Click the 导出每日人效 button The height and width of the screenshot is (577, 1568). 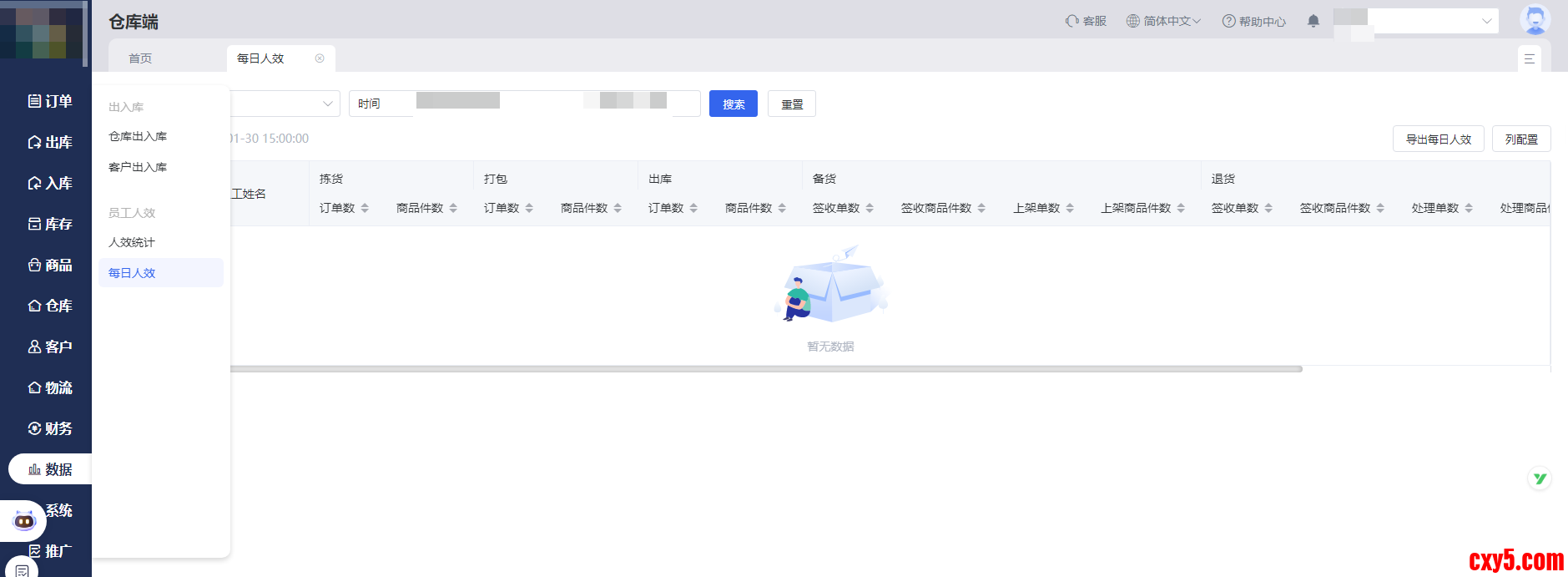click(x=1438, y=139)
